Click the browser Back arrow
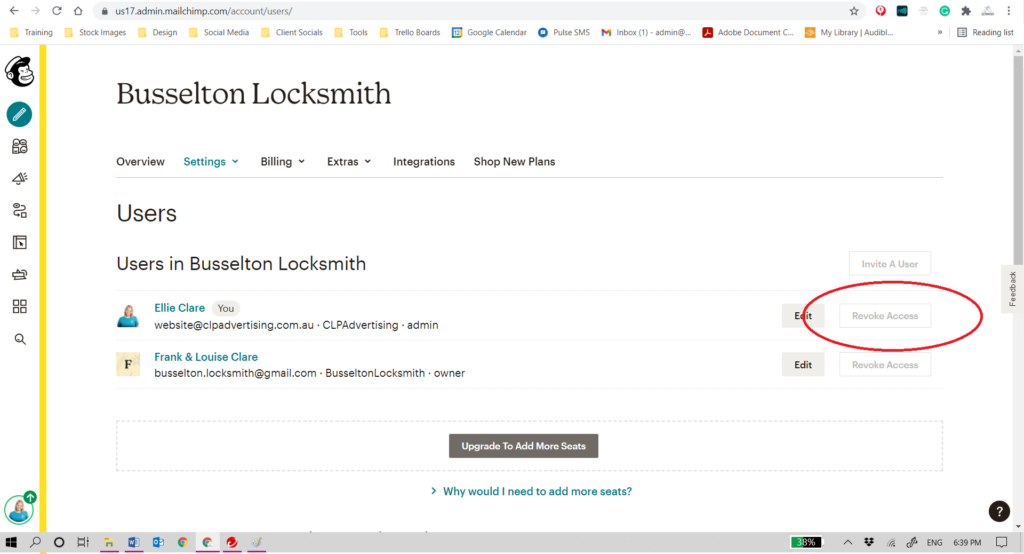Screen dimensions: 1024x554 click(14, 11)
